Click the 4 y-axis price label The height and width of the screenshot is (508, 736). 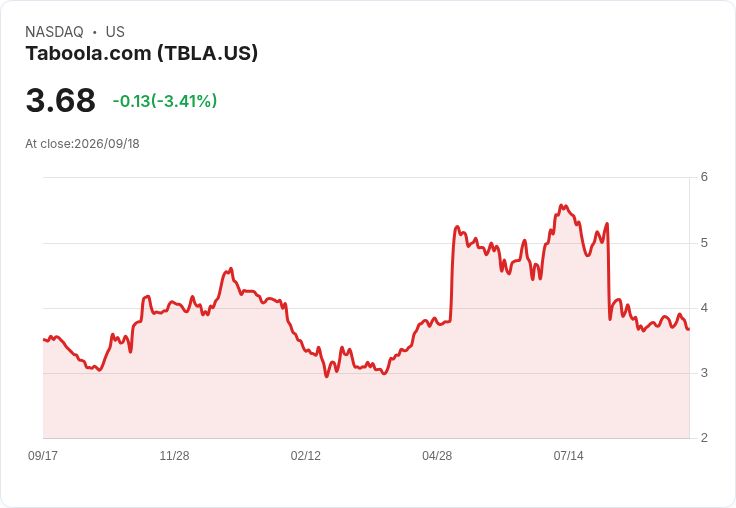coord(704,308)
